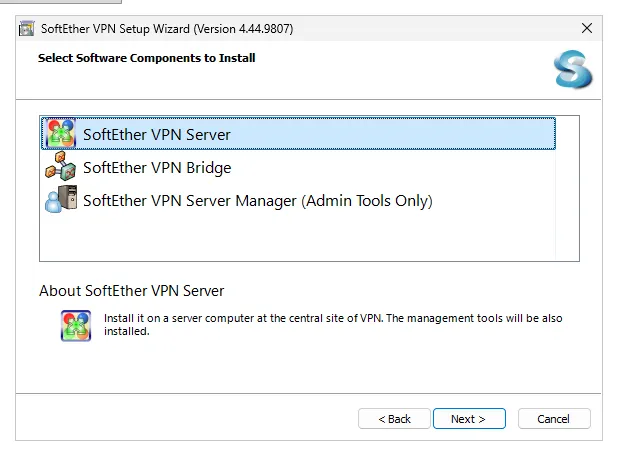
Task: Close the Setup Wizard window
Action: (x=587, y=28)
